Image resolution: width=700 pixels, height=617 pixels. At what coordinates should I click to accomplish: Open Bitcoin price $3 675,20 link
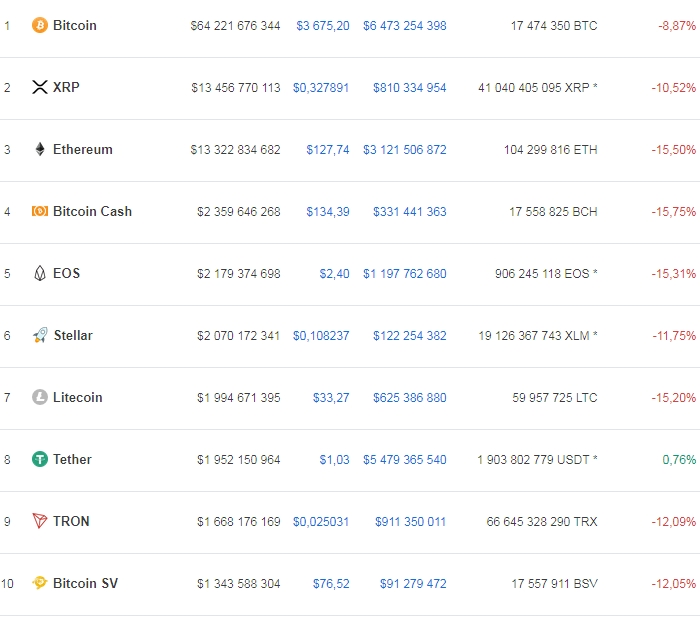coord(323,25)
